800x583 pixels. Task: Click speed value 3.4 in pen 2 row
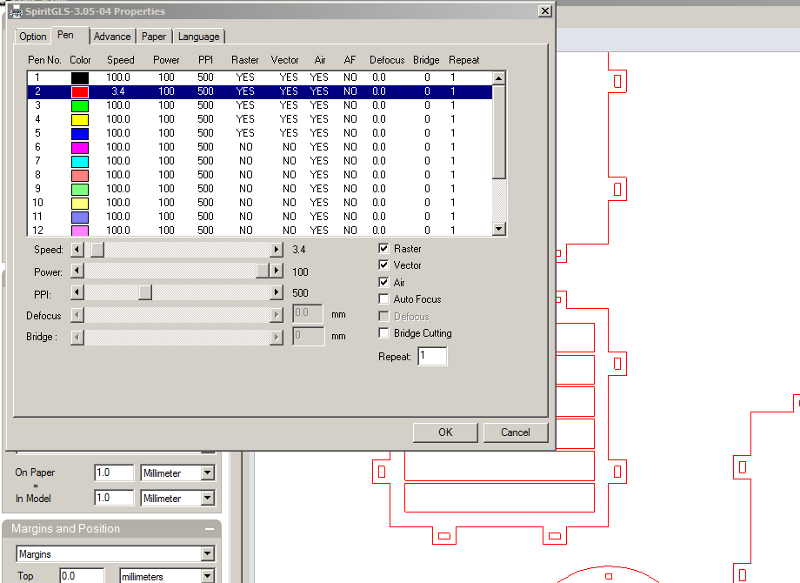[x=118, y=92]
